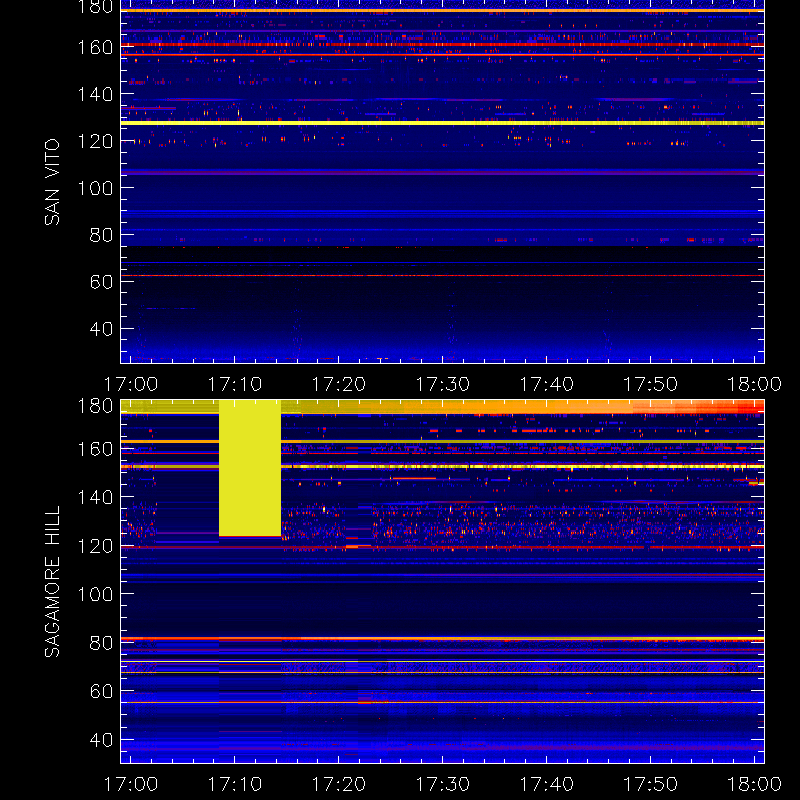Click the SAN VITO axis label
This screenshot has height=800, width=800.
(x=52, y=182)
